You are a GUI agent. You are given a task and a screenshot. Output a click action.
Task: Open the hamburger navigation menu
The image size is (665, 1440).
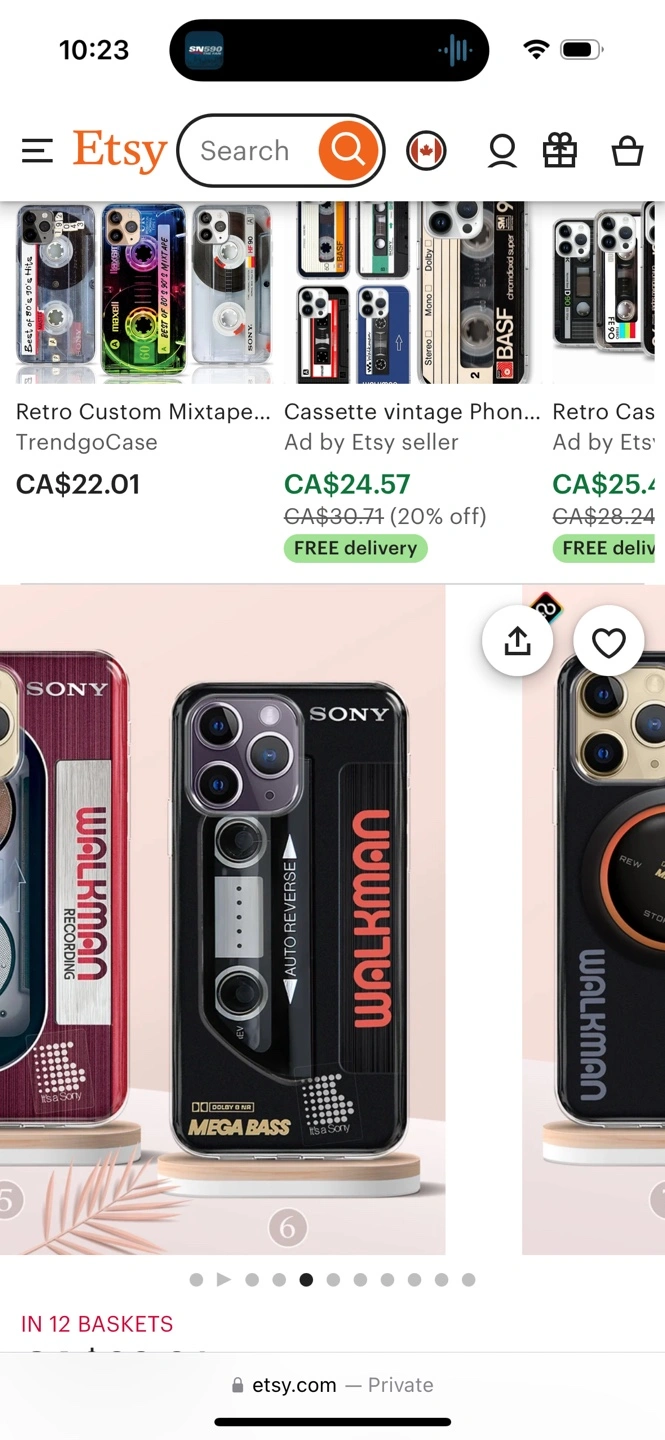click(x=37, y=151)
